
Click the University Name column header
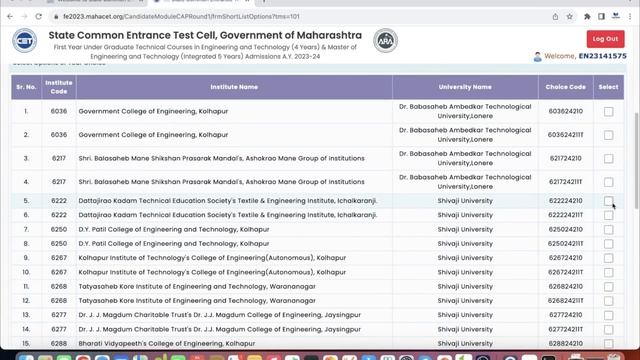pos(465,87)
